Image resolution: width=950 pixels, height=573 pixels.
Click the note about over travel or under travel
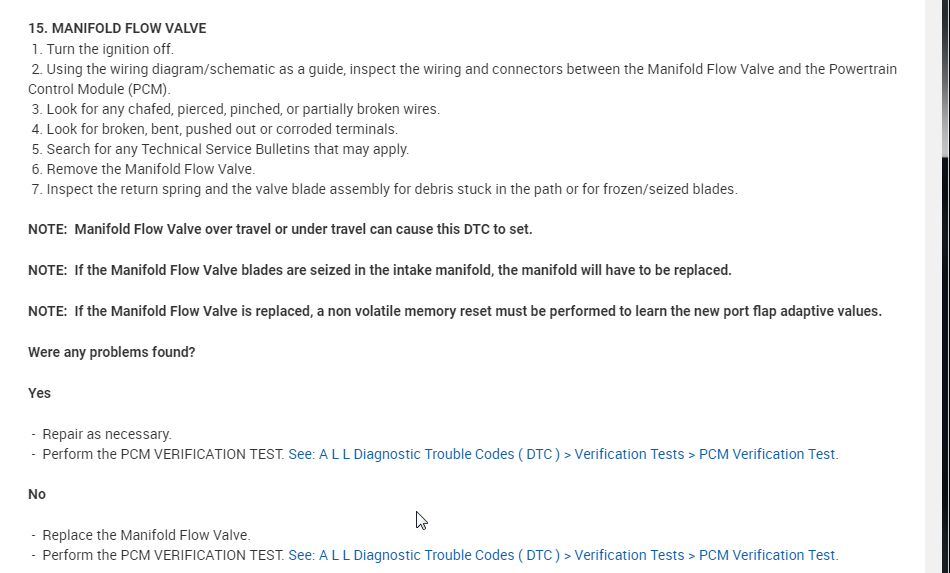280,229
